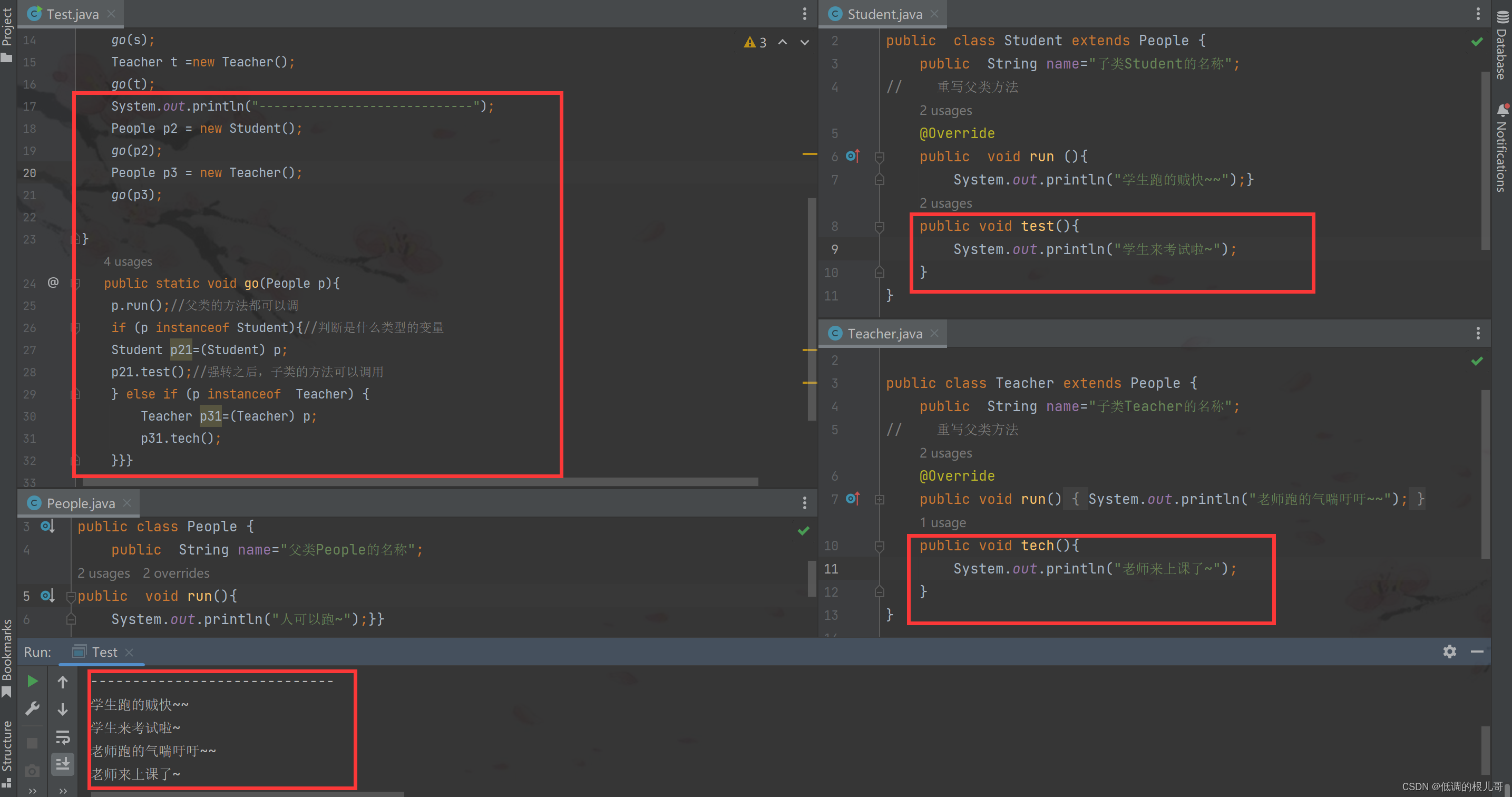Go to previous highlighted problem arrow in Test.java

[783, 42]
